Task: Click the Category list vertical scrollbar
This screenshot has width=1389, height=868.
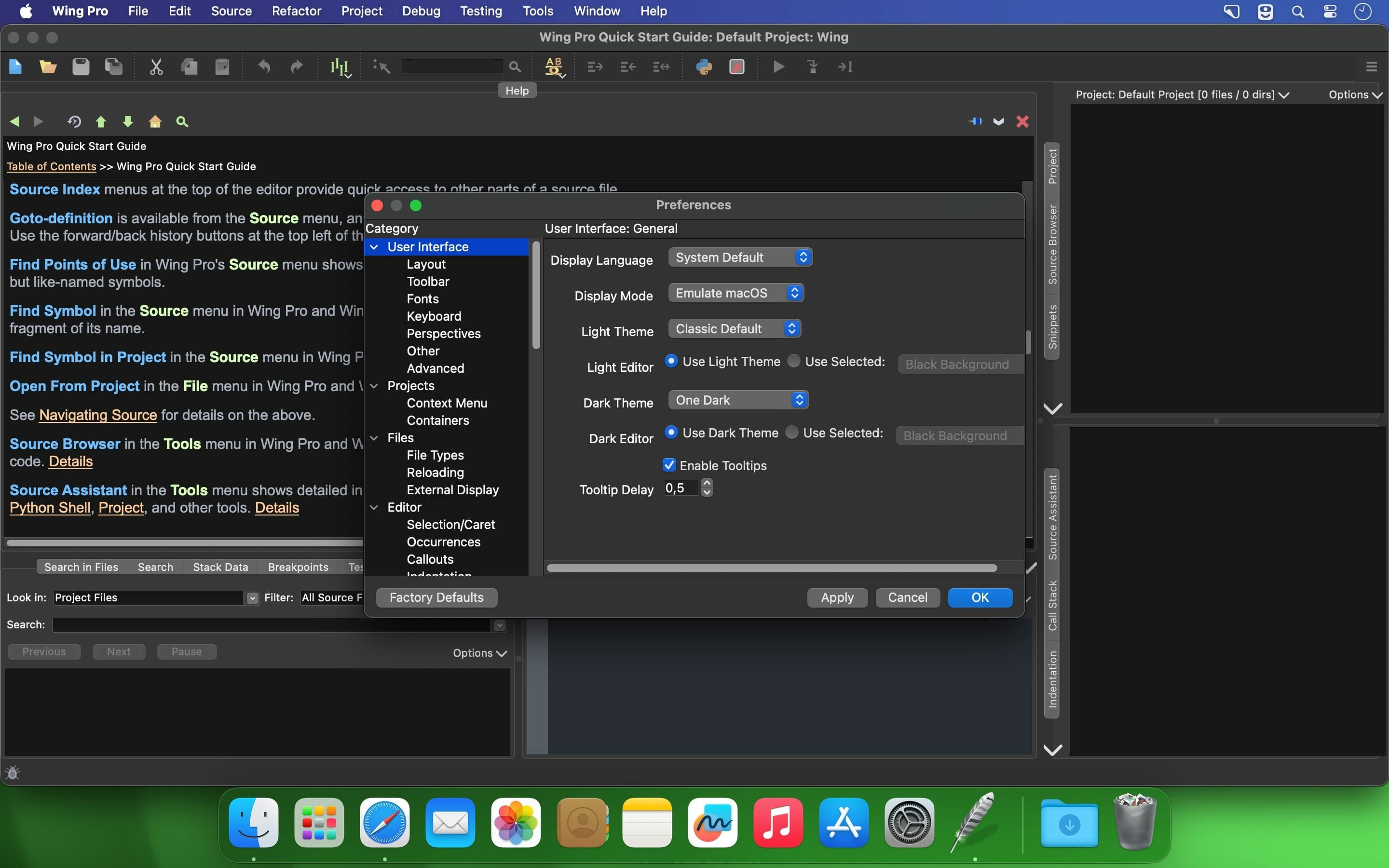Action: (536, 295)
